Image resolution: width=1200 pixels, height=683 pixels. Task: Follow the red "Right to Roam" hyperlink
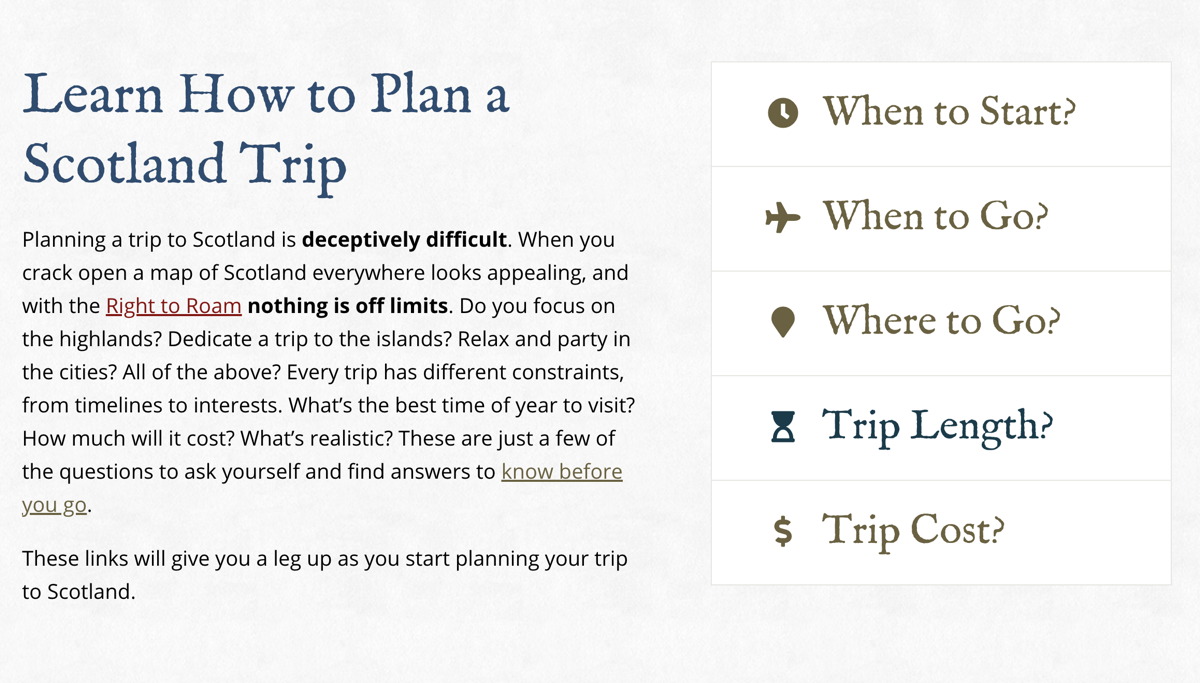174,306
